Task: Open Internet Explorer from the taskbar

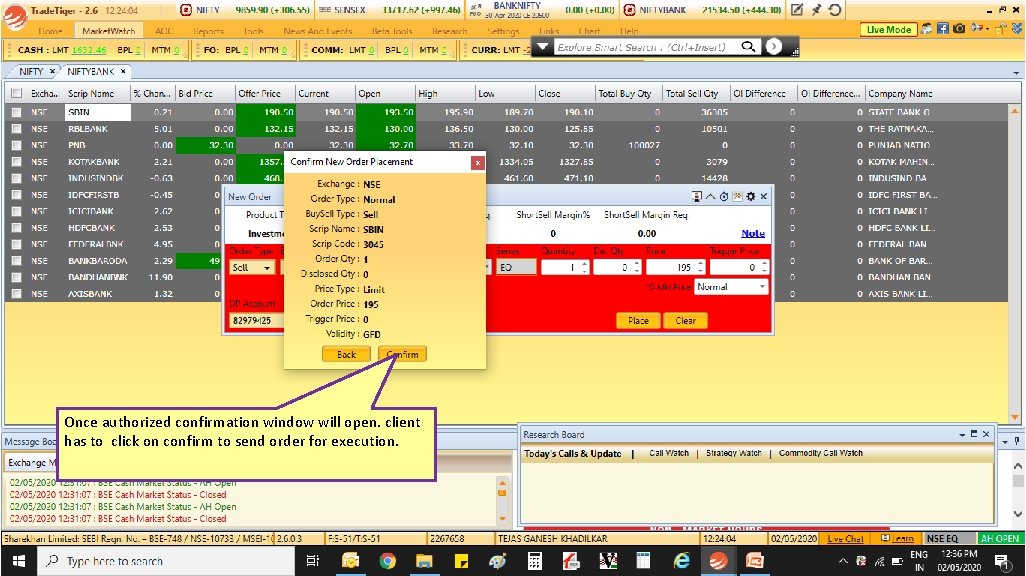Action: (x=681, y=561)
